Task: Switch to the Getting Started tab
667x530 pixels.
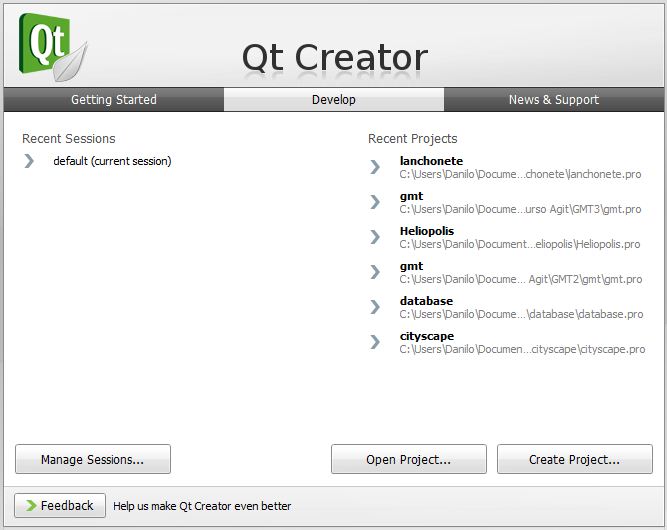Action: click(x=114, y=100)
